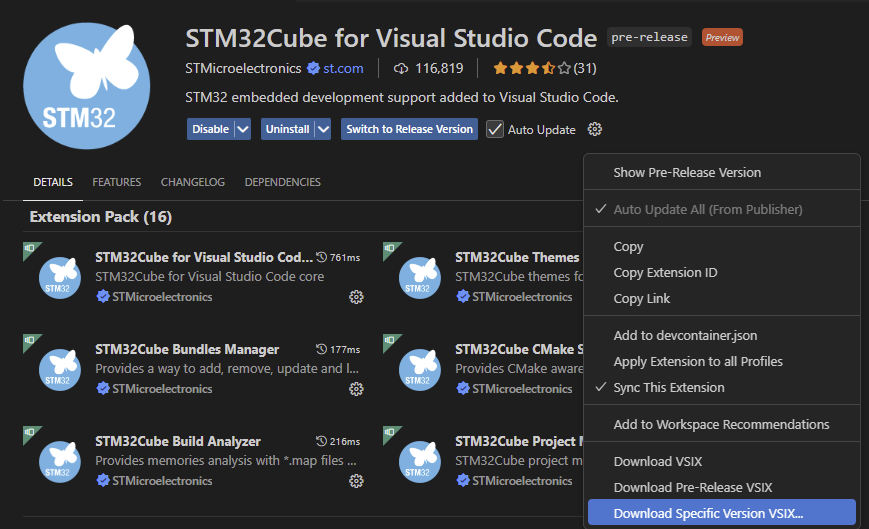
Task: Click gear icon for STM32Cube Build Analyzer
Action: tap(356, 481)
